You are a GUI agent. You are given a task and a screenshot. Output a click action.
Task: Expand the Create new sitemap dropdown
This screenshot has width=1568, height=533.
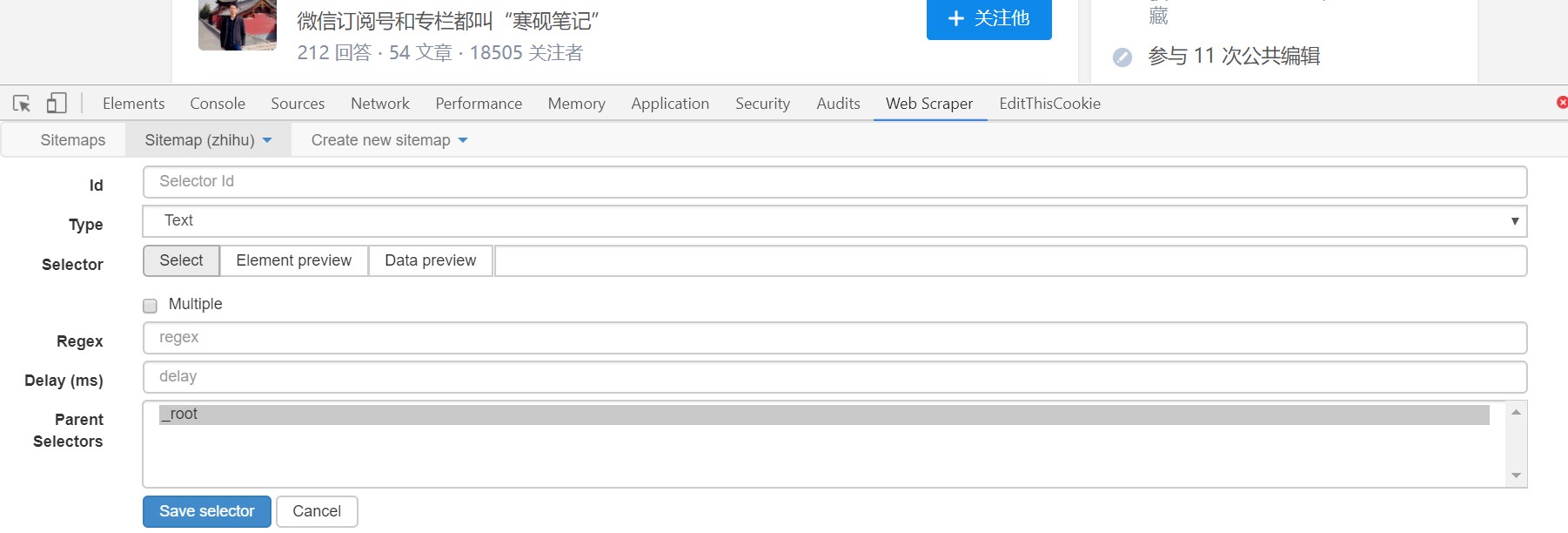pos(389,140)
